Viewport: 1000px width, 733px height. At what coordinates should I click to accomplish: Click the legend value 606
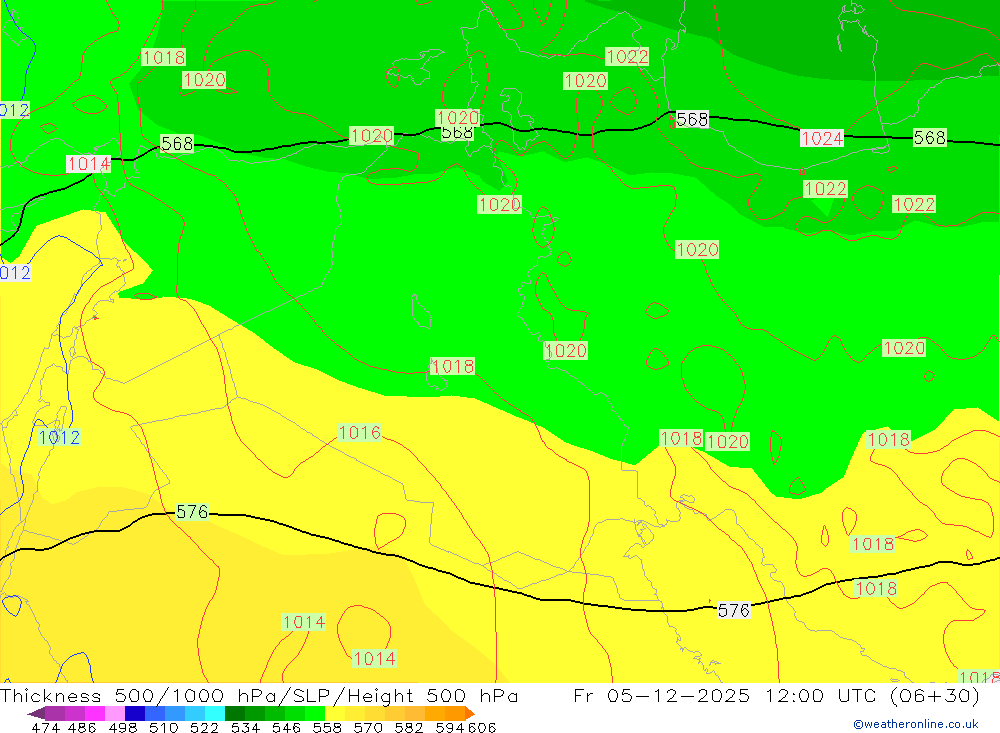point(482,727)
